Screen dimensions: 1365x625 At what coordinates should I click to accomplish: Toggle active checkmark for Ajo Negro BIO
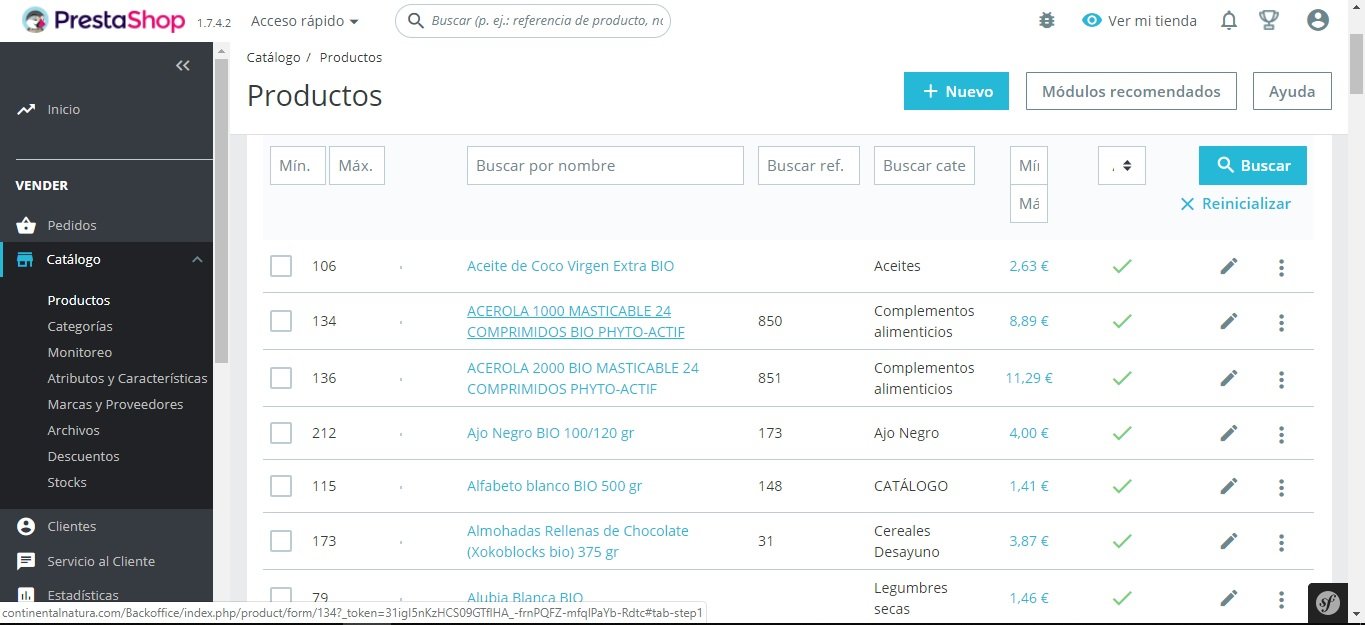(1122, 433)
